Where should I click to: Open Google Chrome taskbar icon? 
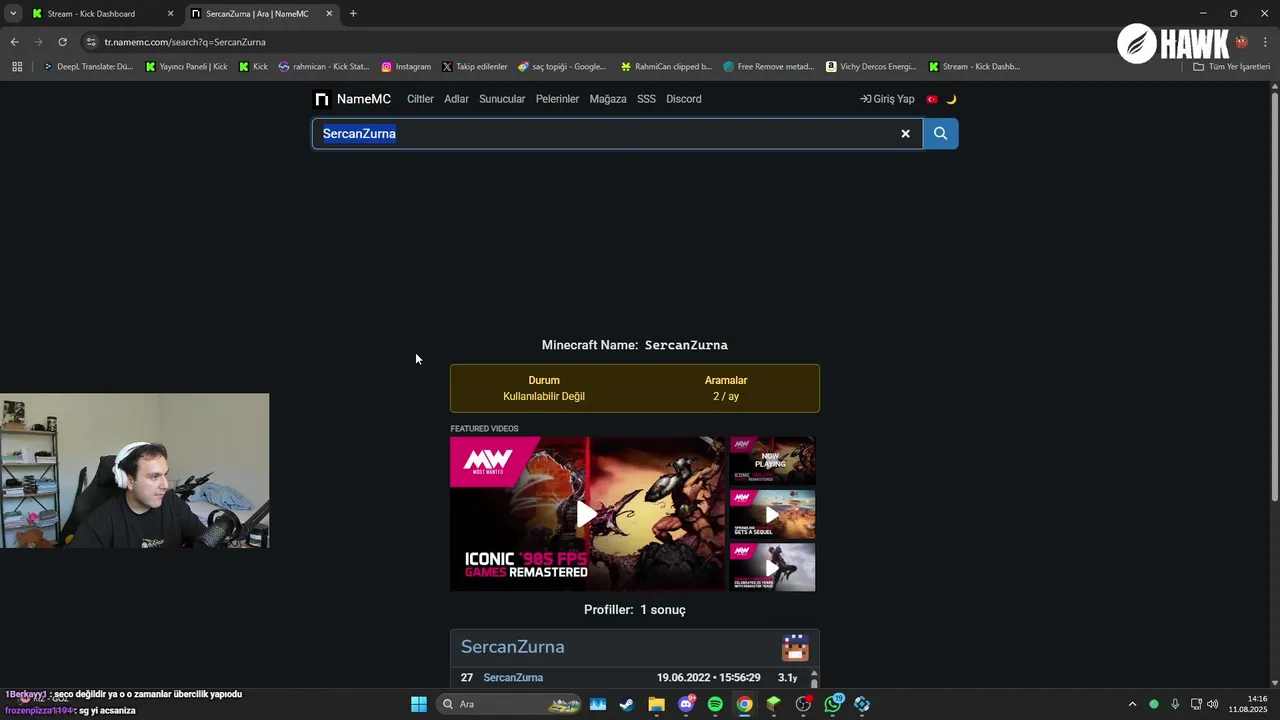[x=744, y=704]
